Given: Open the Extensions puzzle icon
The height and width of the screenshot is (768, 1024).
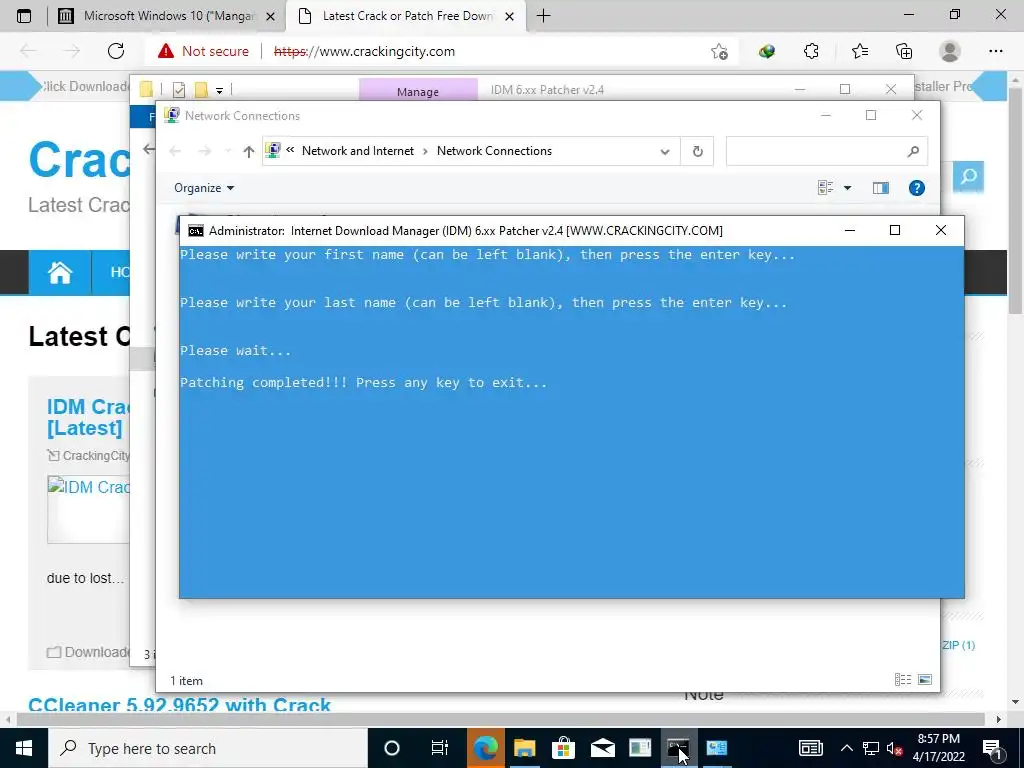Looking at the screenshot, I should [x=811, y=51].
